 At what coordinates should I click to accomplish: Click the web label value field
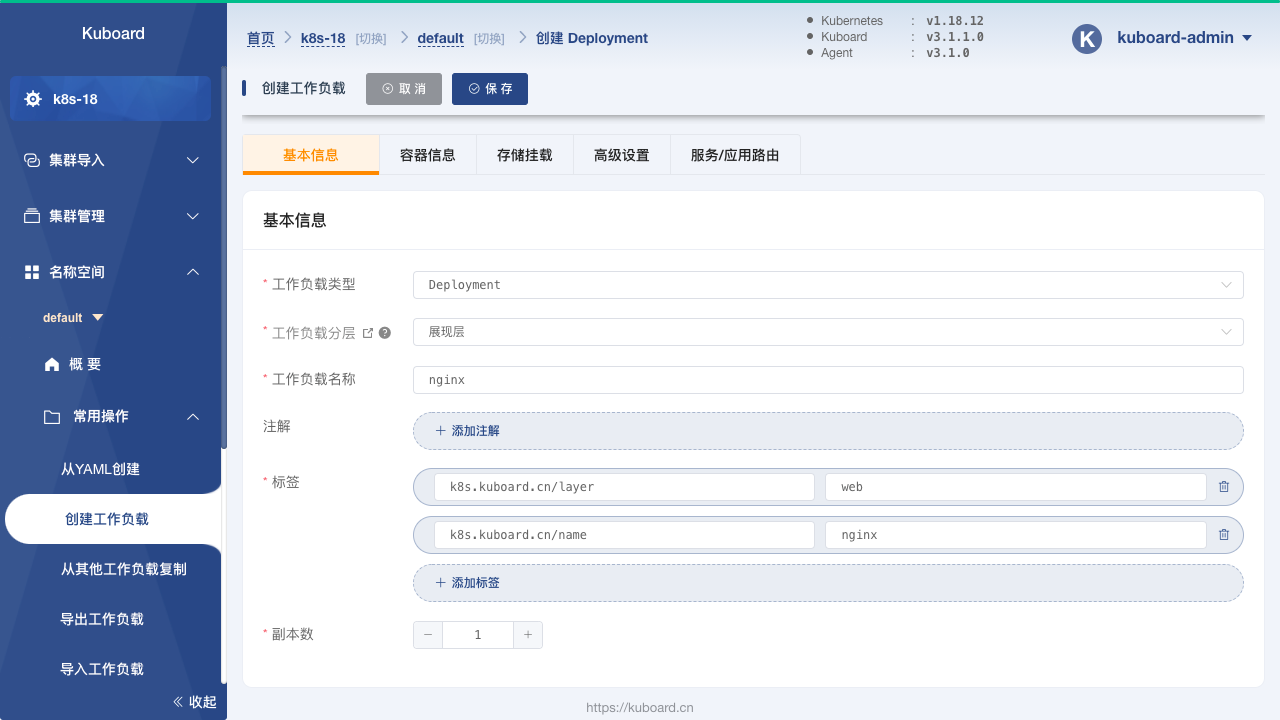tap(1016, 487)
